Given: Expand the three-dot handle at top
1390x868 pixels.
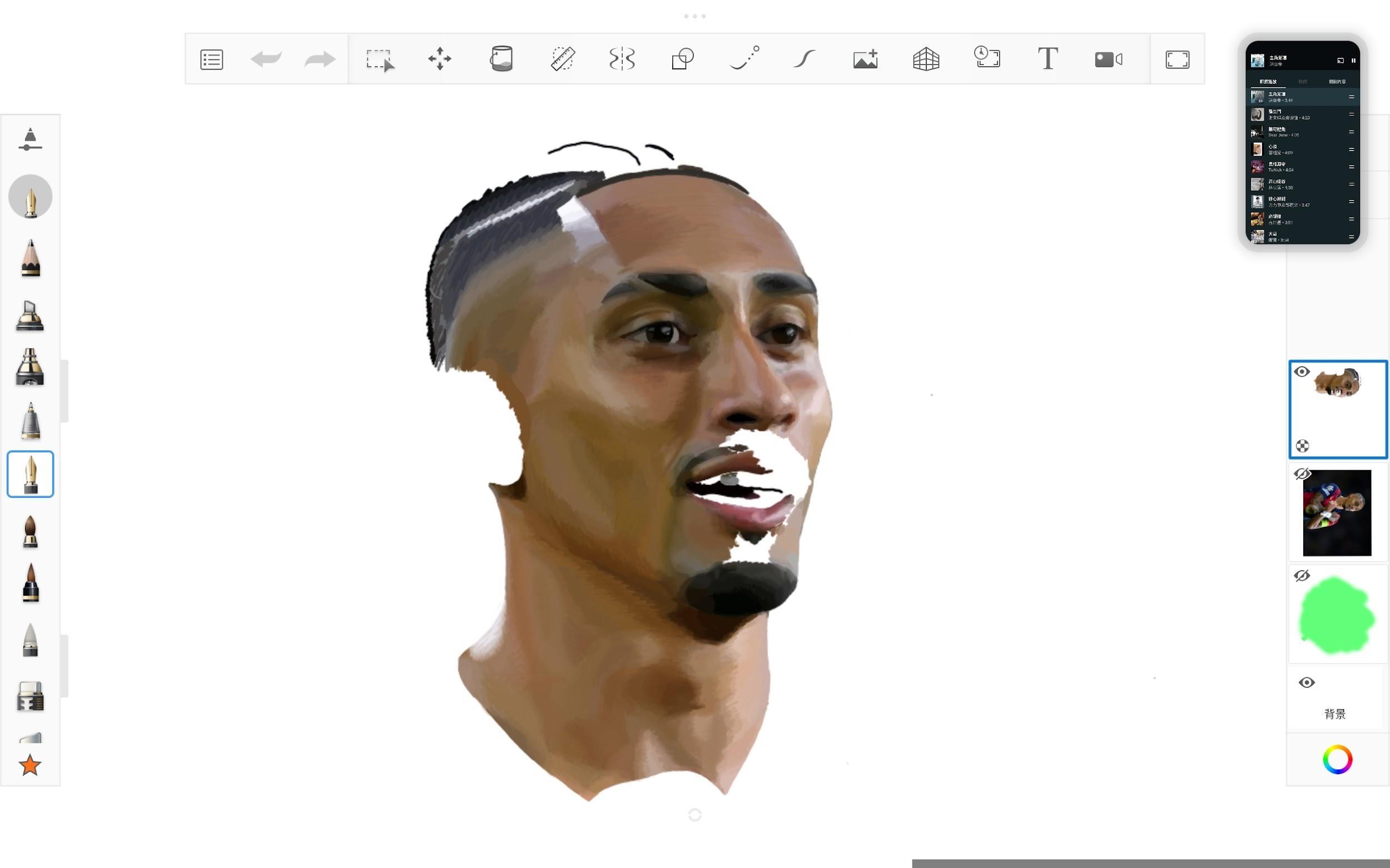Looking at the screenshot, I should [694, 16].
